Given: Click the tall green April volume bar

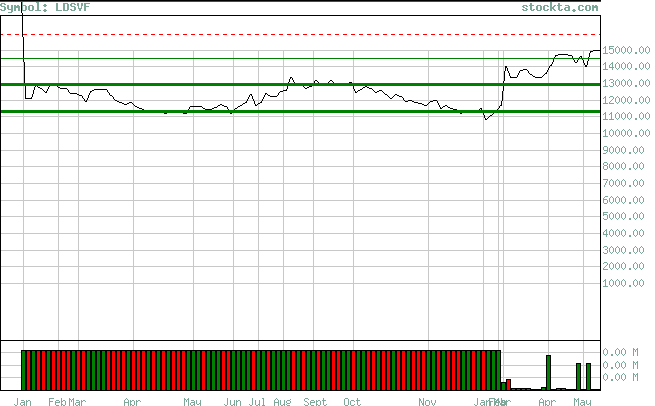Looking at the screenshot, I should click(x=548, y=373).
